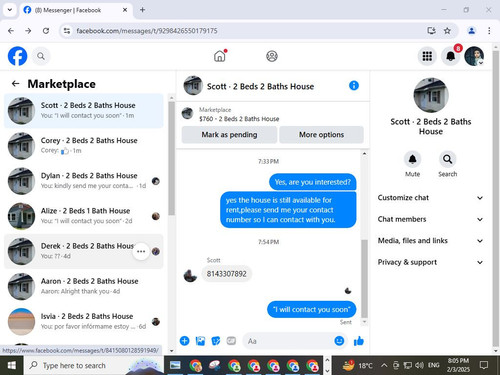
Task: Open the Facebook search magnifier
Action: pos(41,56)
